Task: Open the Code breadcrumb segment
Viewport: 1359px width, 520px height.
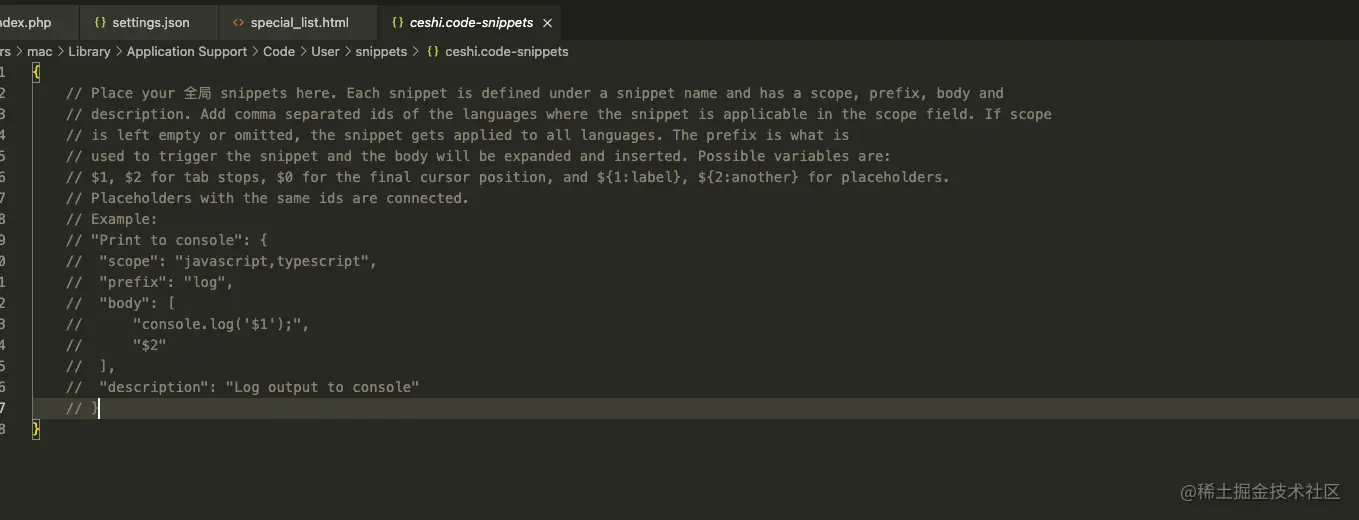Action: 279,51
